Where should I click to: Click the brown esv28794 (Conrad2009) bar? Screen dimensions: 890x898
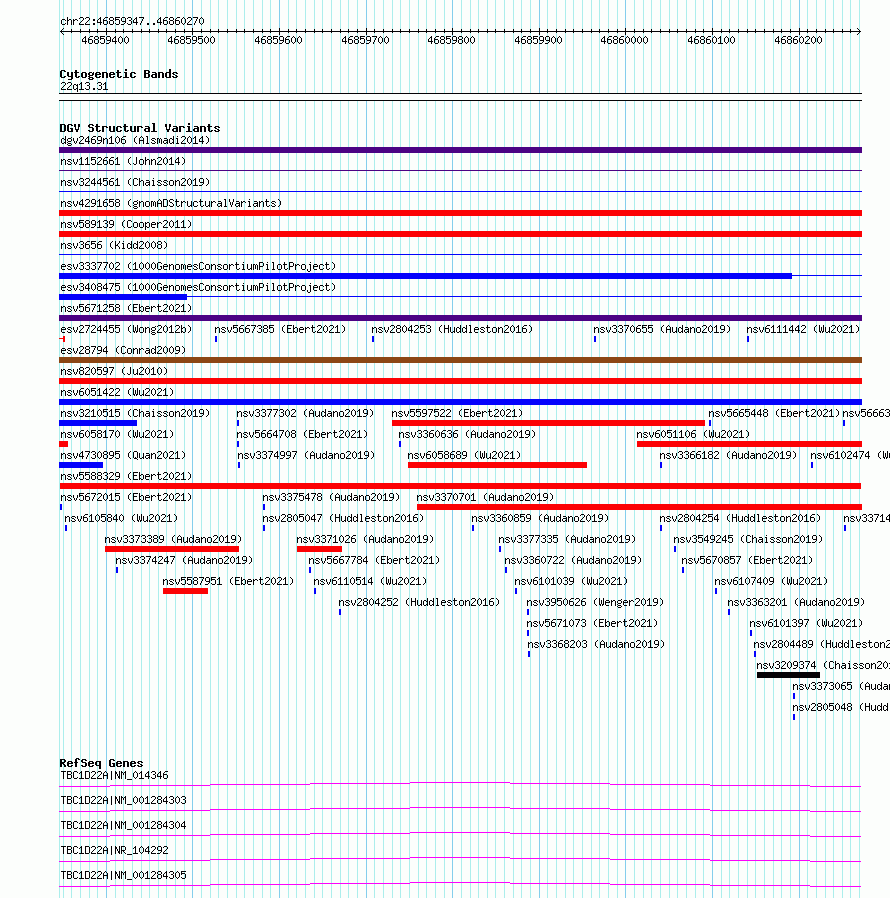point(460,360)
